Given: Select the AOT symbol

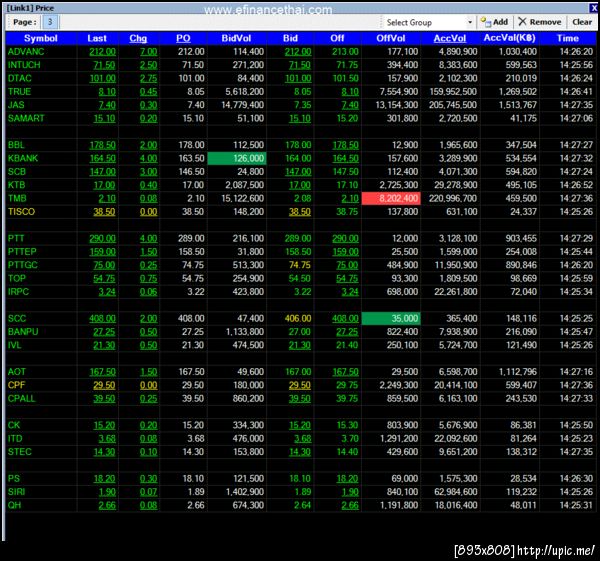Looking at the screenshot, I should tap(17, 372).
